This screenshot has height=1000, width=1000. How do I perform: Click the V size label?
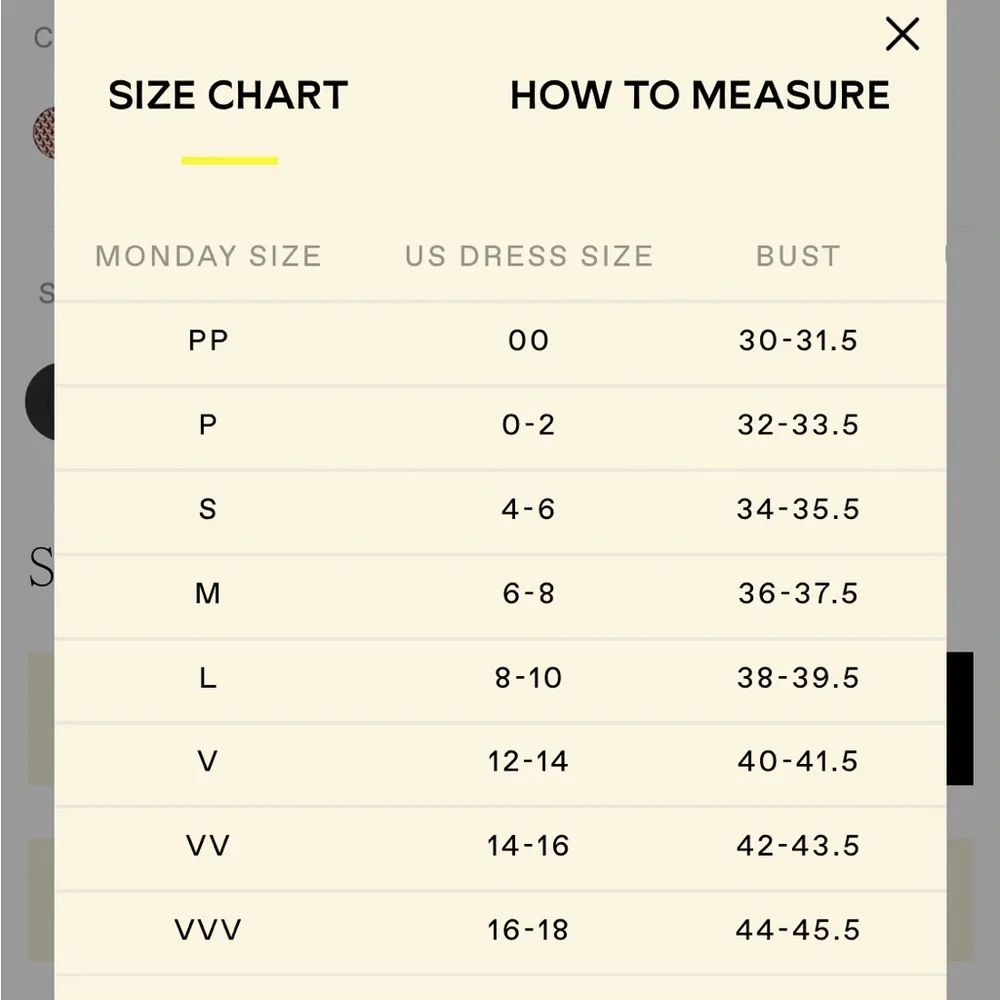pos(208,761)
